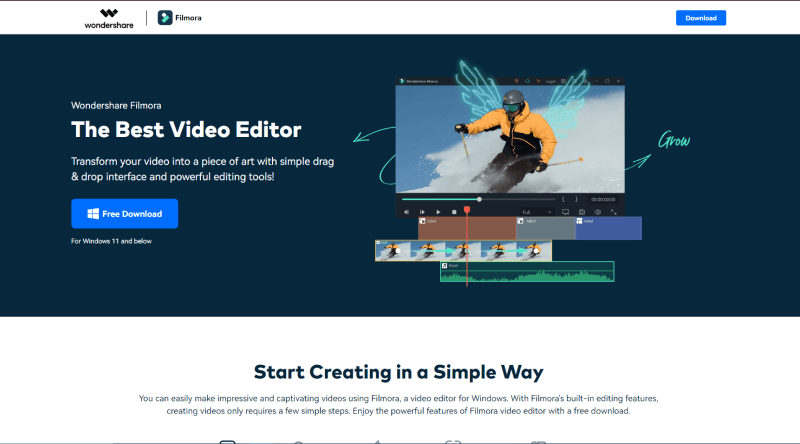The width and height of the screenshot is (800, 444).
Task: Click the 'Wondershare Filmora' subtitle text
Action: (x=116, y=106)
